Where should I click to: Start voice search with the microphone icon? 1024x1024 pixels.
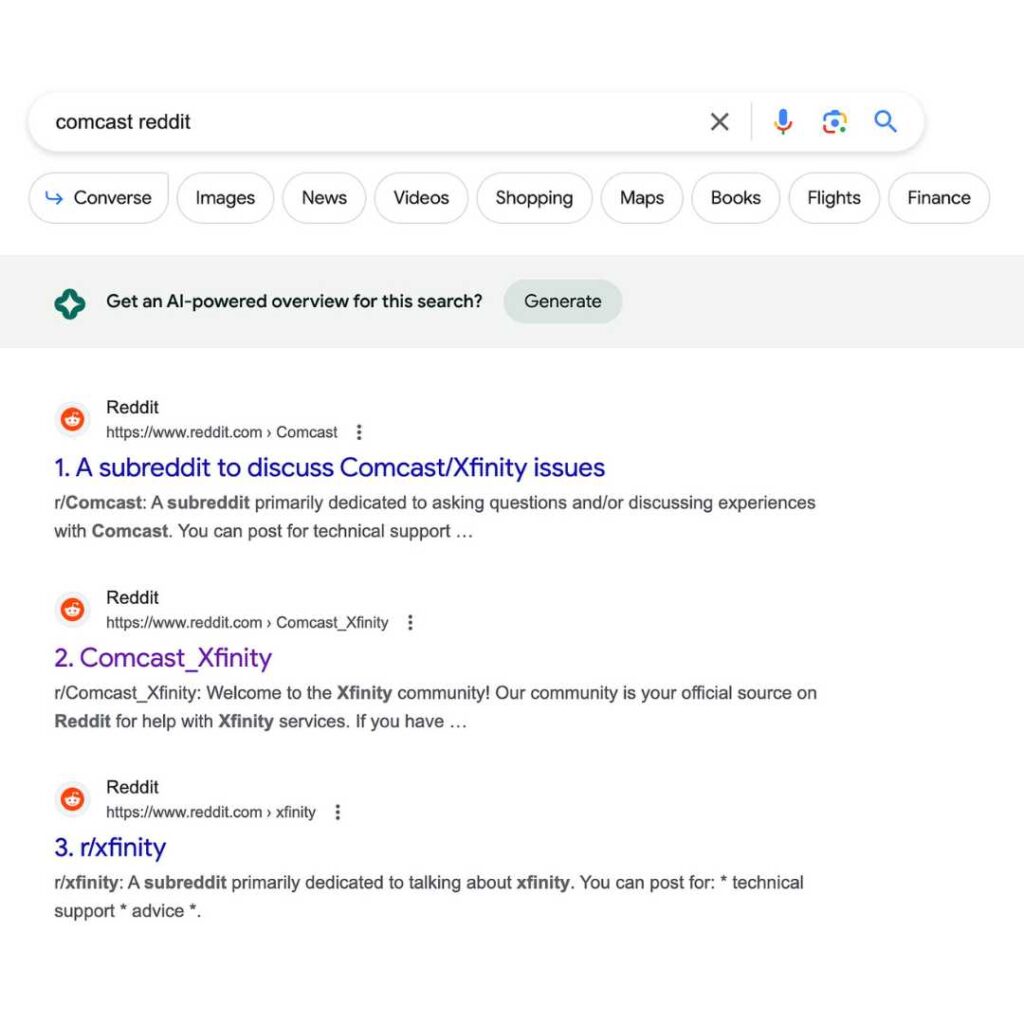[783, 122]
